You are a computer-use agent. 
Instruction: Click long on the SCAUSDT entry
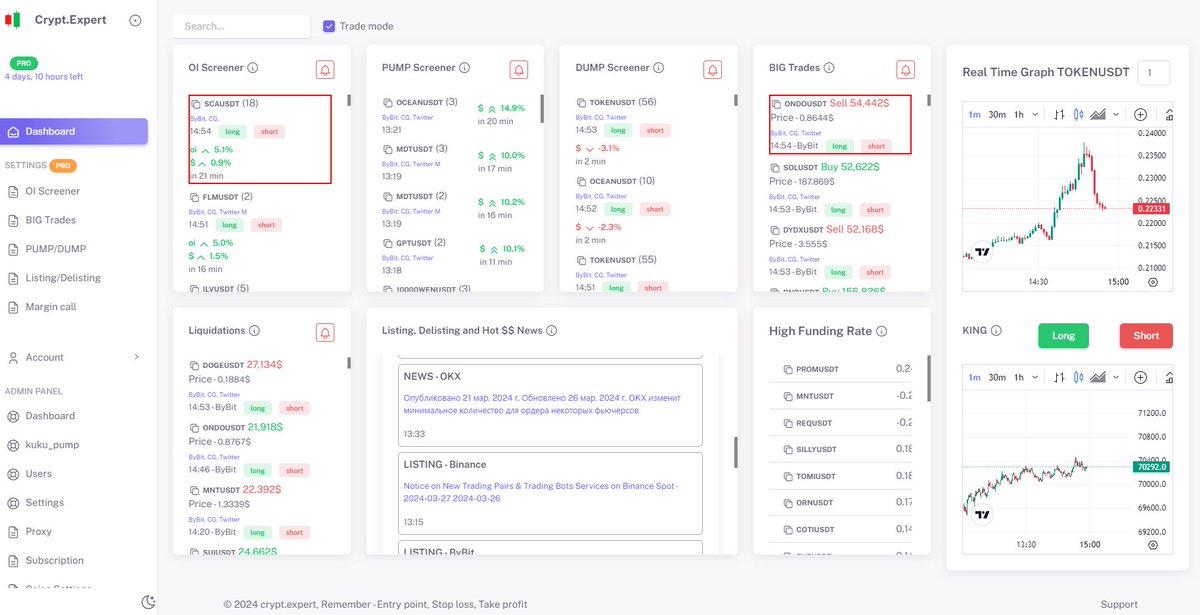coord(233,131)
